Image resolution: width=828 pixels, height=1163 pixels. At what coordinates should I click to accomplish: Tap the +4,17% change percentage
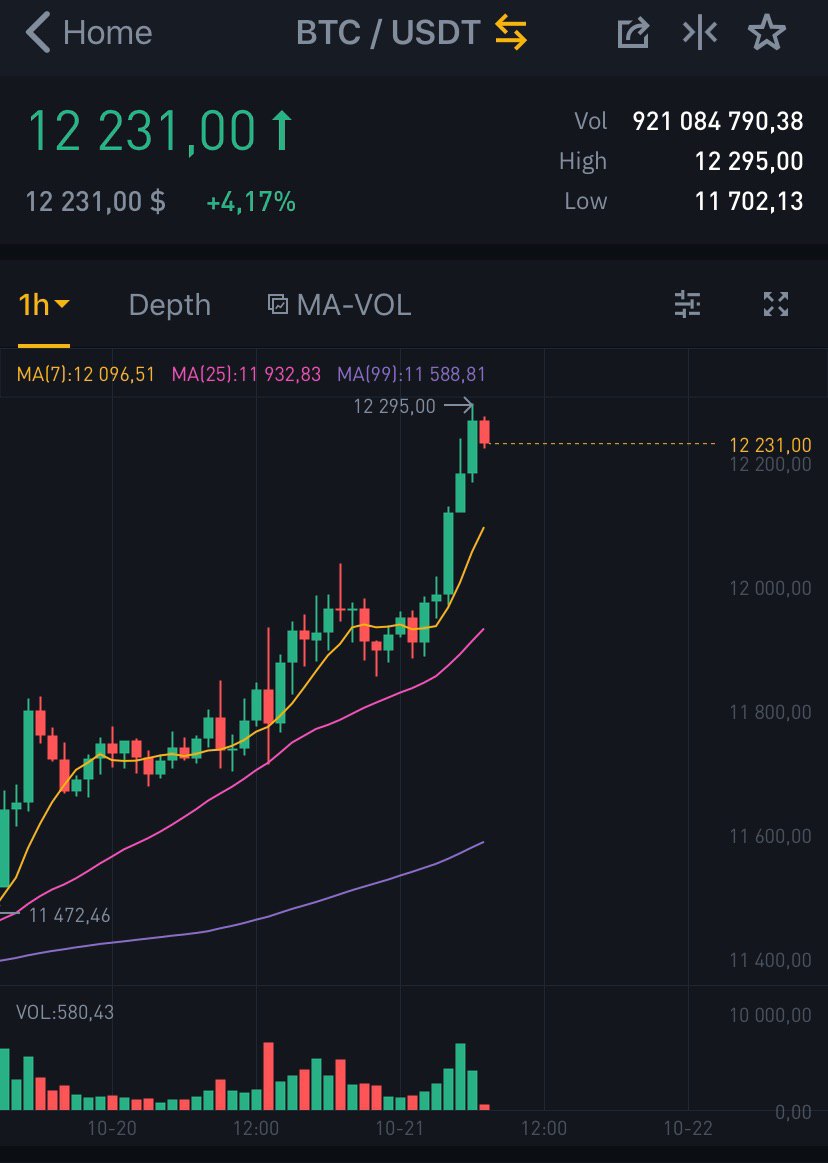[x=251, y=203]
